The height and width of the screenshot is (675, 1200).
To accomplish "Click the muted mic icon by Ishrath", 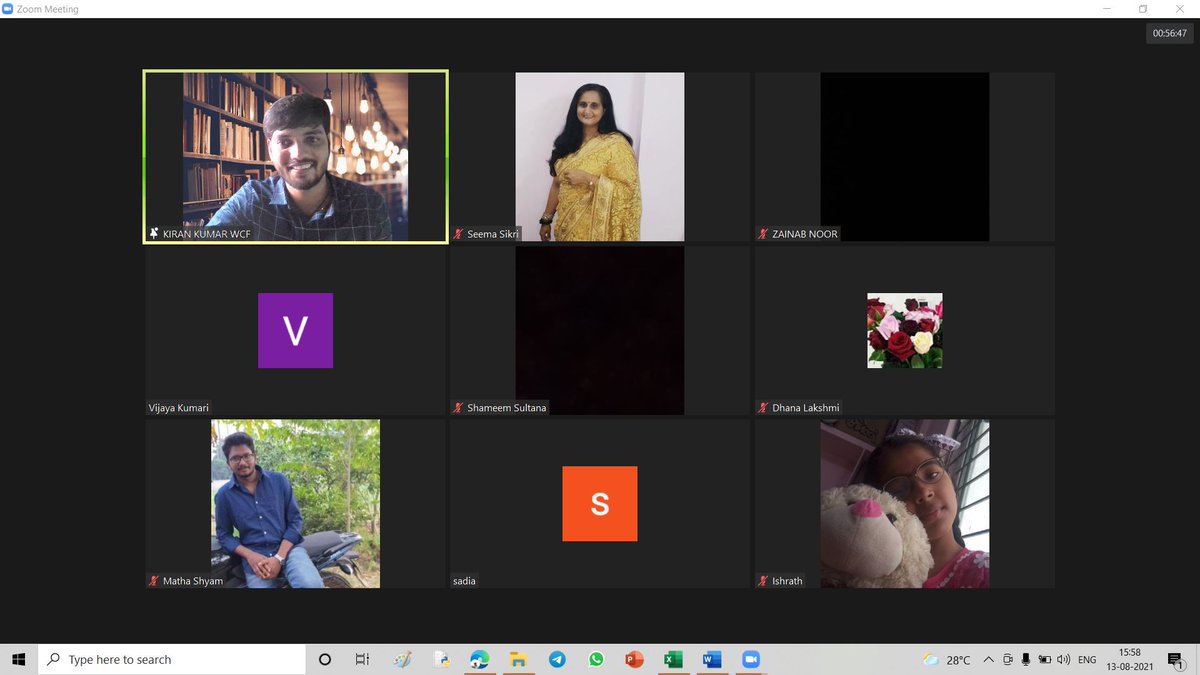I will pos(764,581).
